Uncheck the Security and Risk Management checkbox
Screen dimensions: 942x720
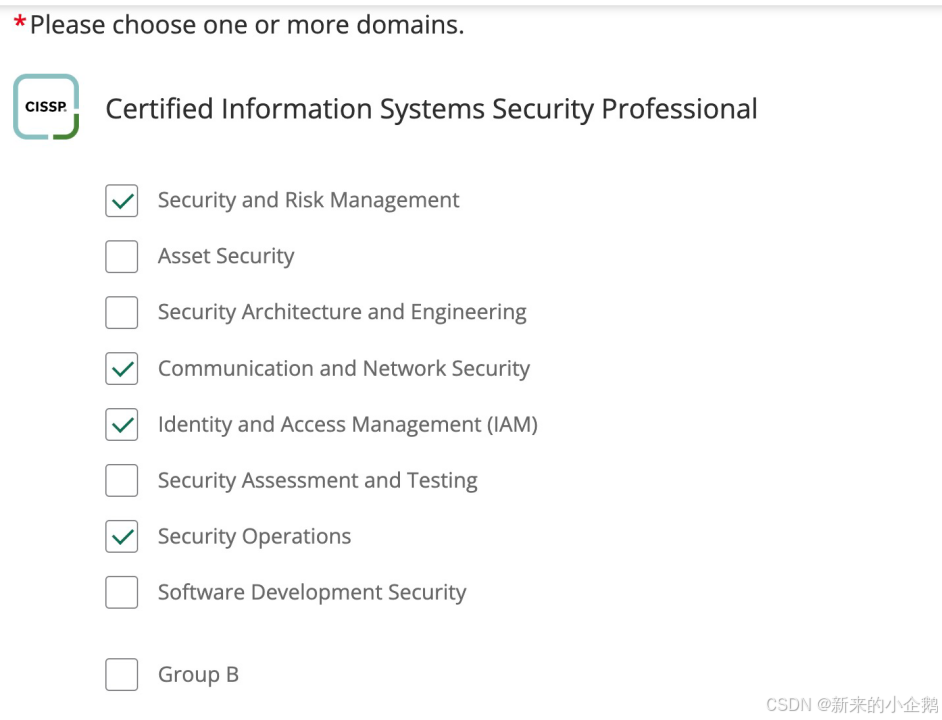pyautogui.click(x=122, y=201)
